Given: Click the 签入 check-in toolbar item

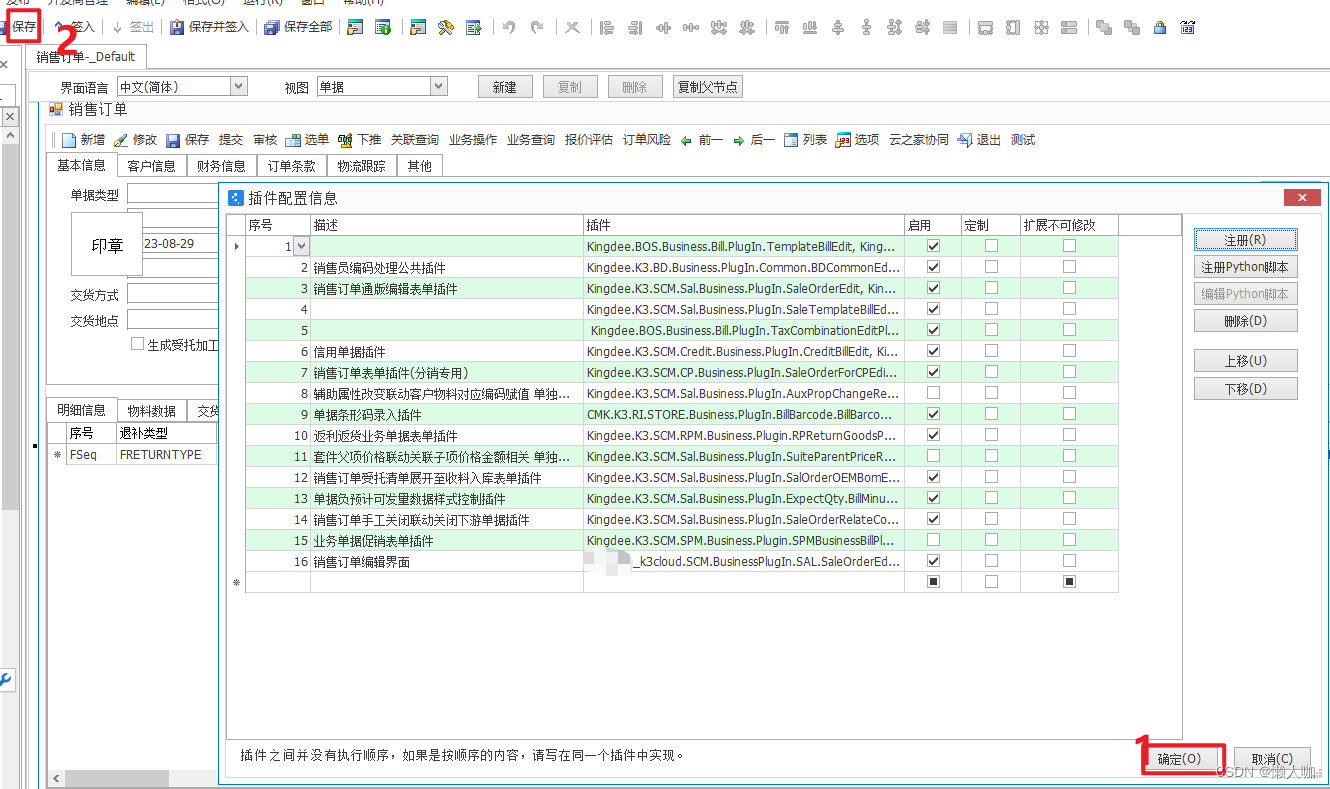Looking at the screenshot, I should coord(74,27).
